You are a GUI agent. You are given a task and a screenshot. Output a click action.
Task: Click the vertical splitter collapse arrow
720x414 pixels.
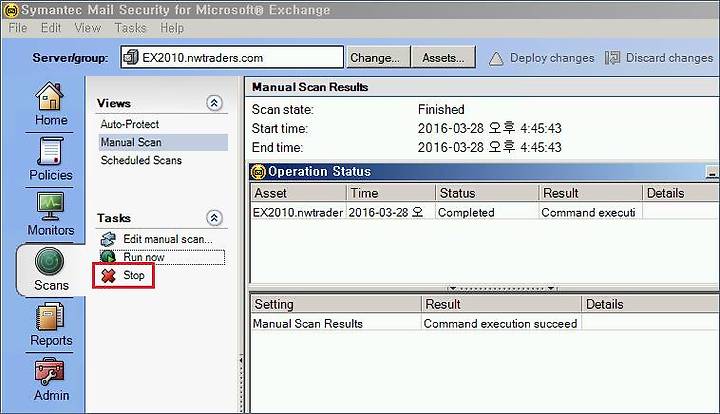point(241,361)
